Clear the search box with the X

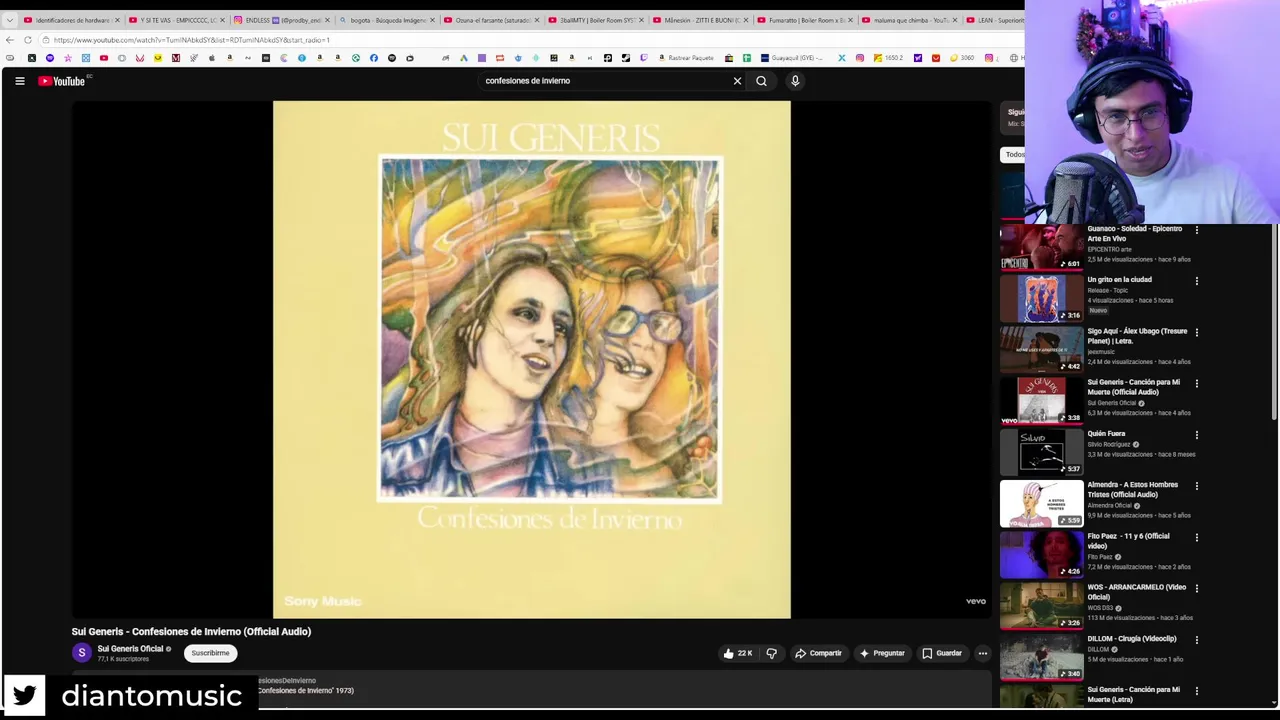click(x=737, y=81)
